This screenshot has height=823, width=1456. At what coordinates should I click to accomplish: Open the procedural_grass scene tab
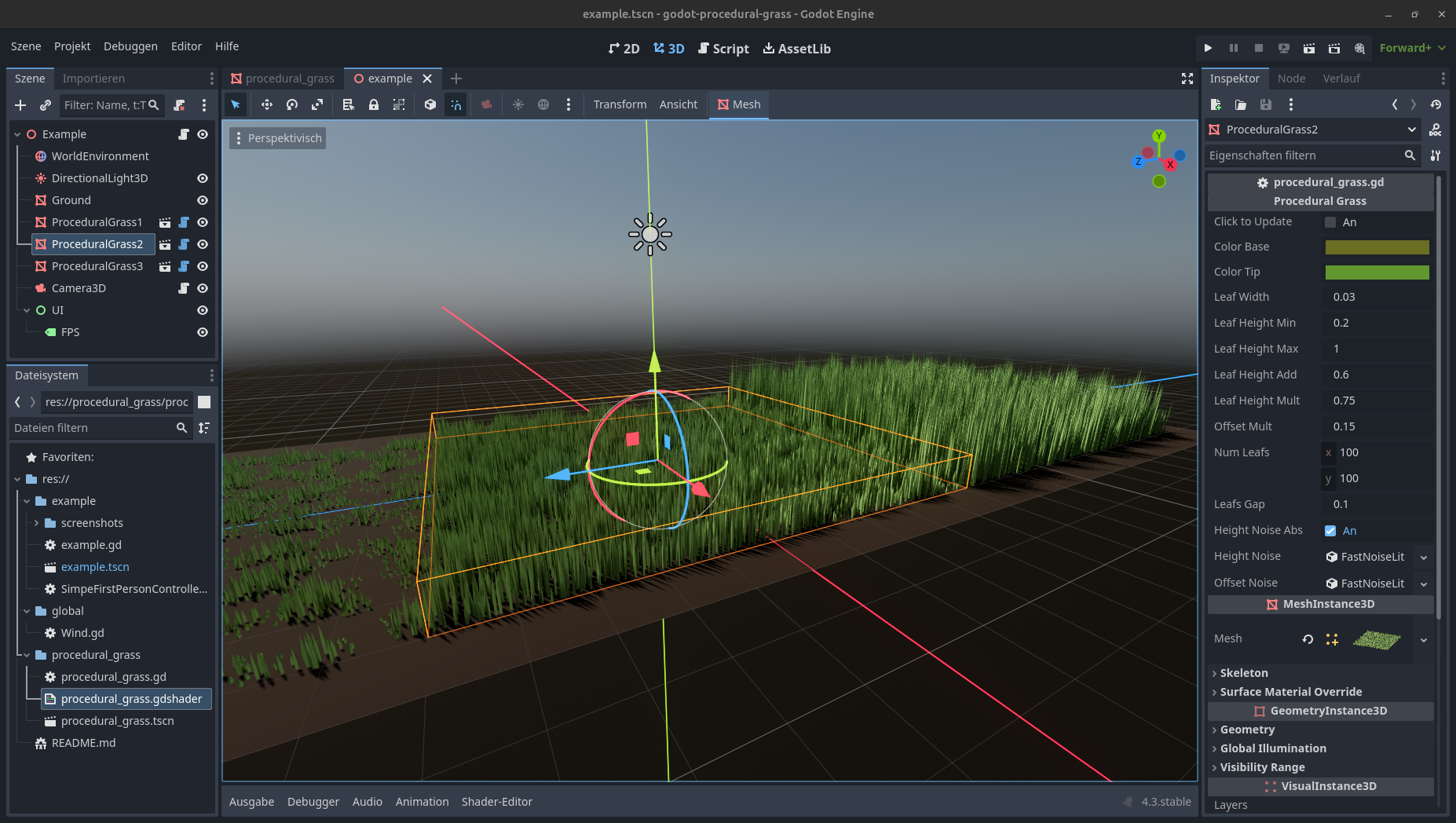click(283, 79)
